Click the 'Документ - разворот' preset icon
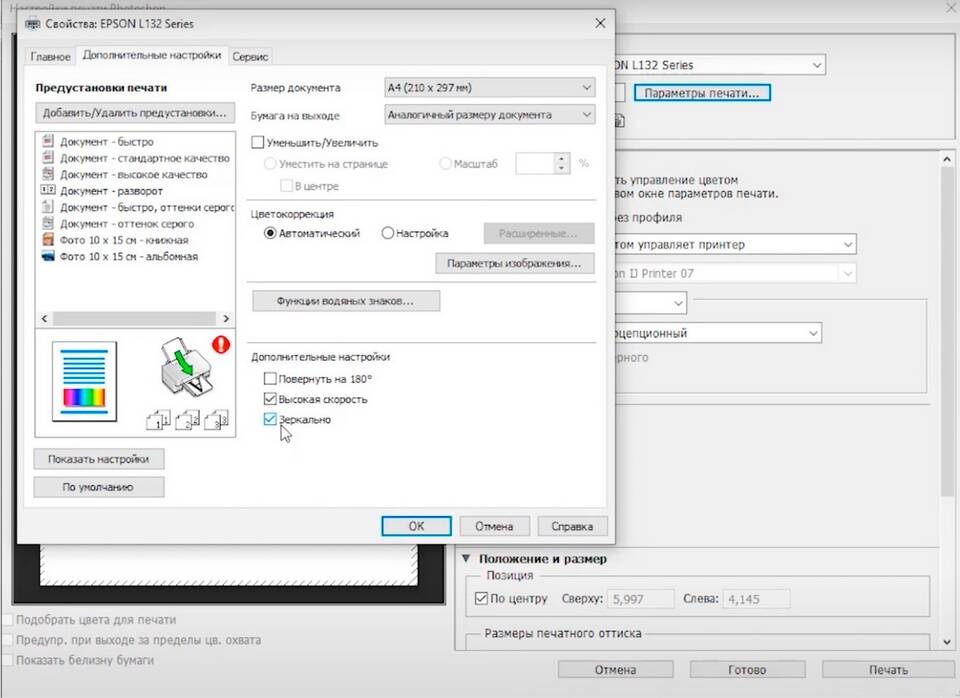 [48, 190]
